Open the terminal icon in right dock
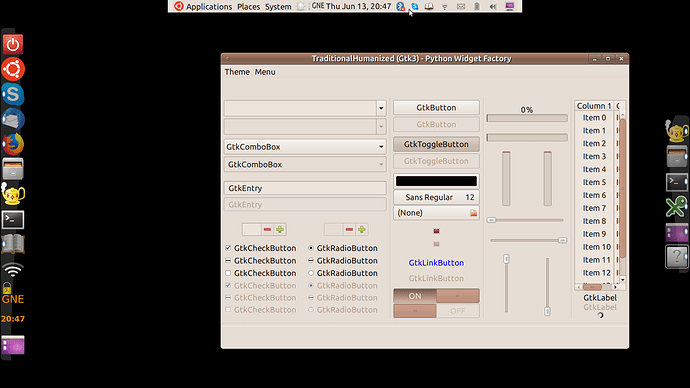Screen dimensions: 690x388 [x=676, y=181]
